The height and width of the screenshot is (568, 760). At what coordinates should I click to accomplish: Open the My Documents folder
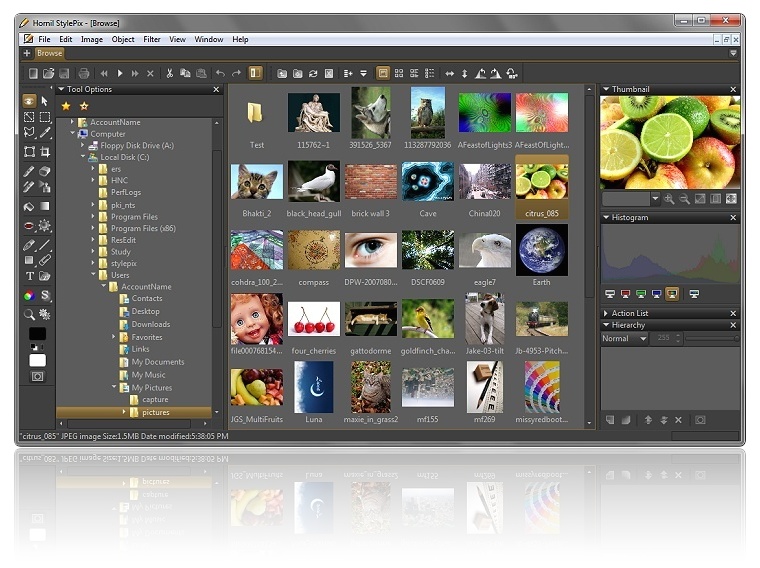pos(157,362)
